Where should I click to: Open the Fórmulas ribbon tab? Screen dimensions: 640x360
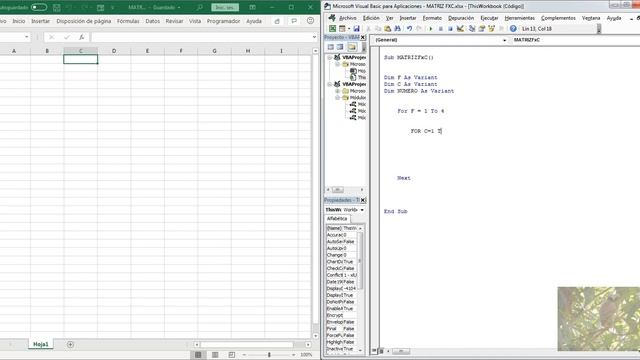(x=128, y=21)
